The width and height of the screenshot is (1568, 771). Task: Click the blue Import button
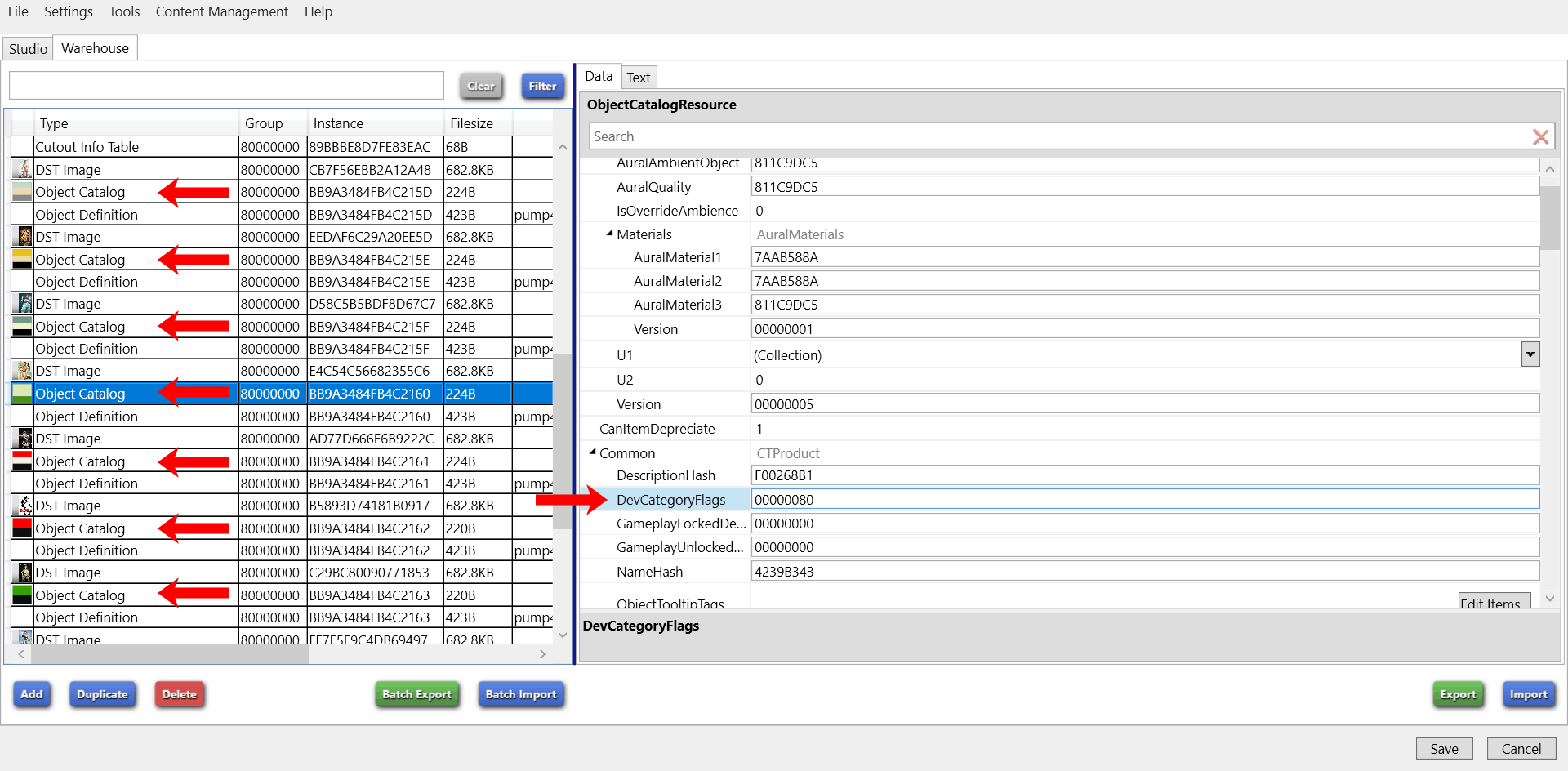1528,694
